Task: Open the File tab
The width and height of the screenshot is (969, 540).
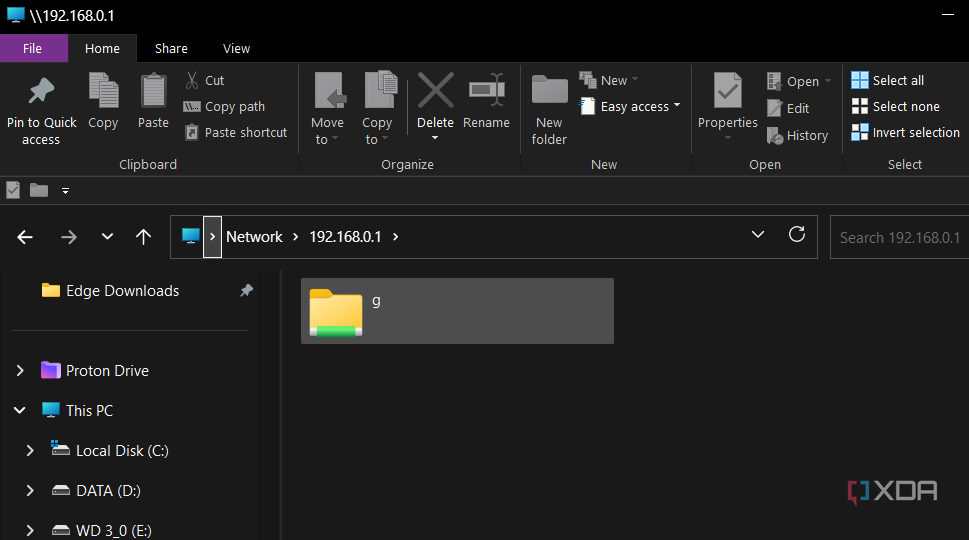Action: click(x=33, y=48)
